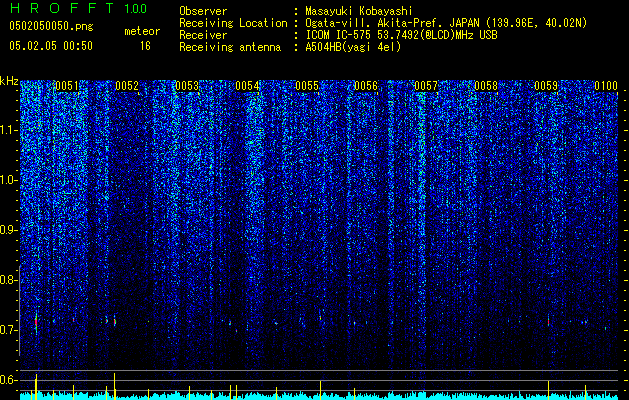The image size is (629, 400).
Task: Click the yellow intensity spike before 0059
Action: (x=548, y=388)
